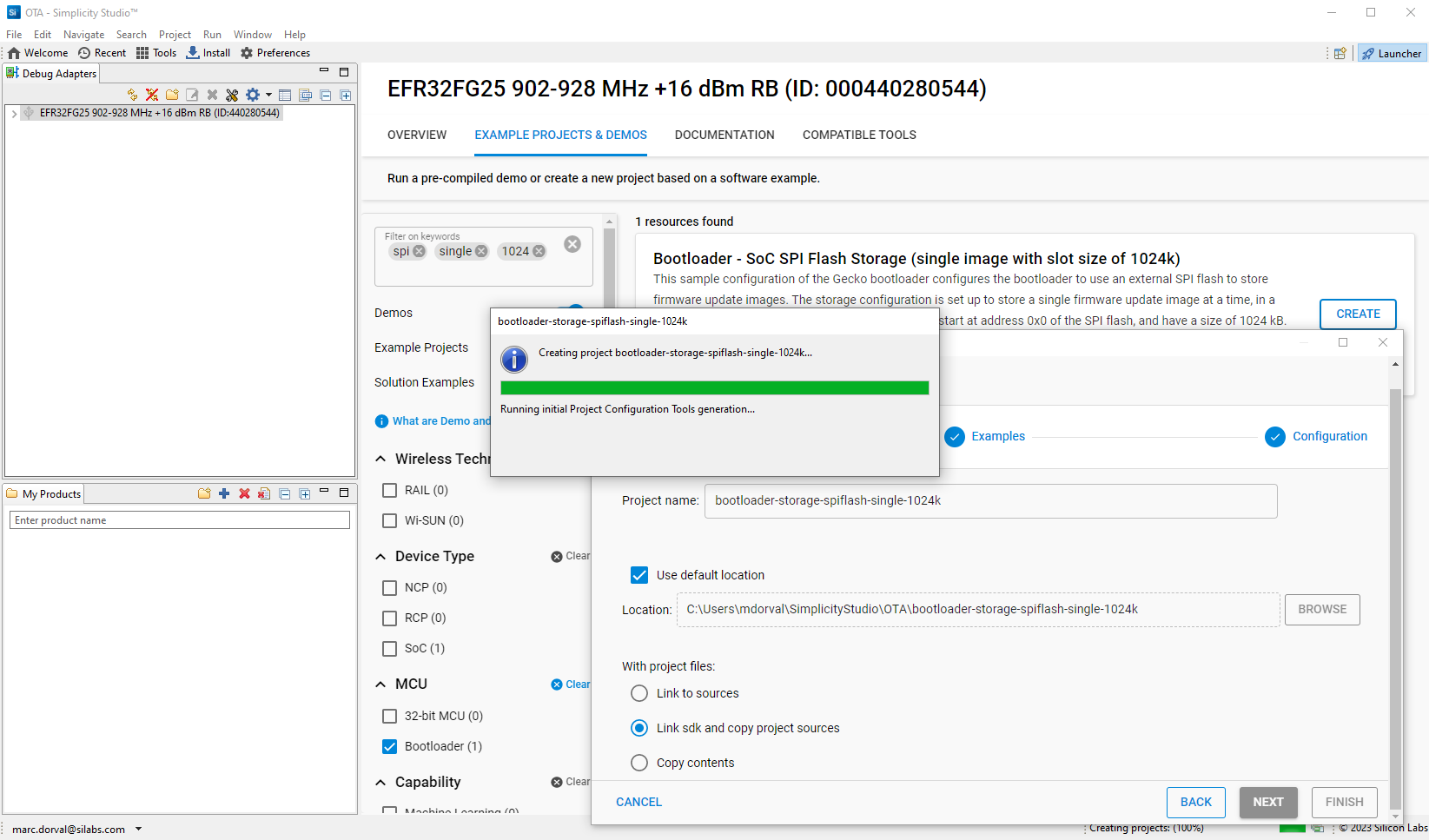1429x840 pixels.
Task: Check the RCP (0) checkbox
Action: [x=390, y=618]
